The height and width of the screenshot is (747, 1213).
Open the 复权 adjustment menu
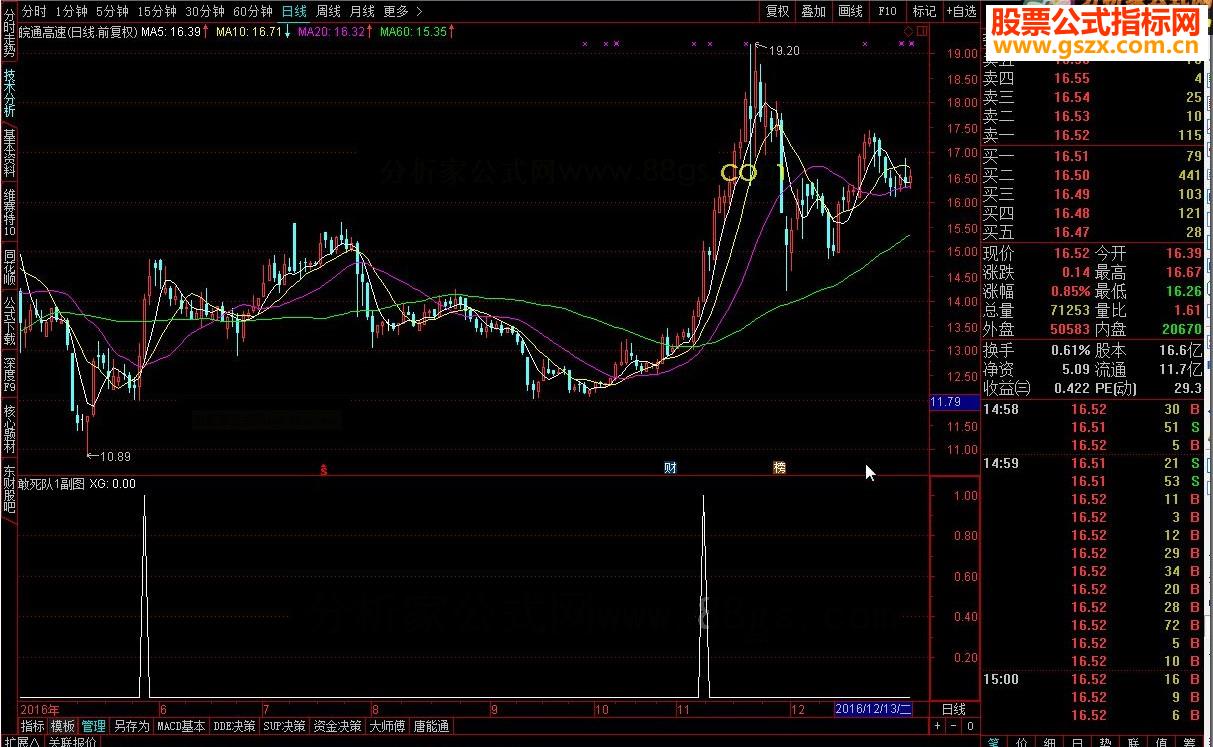pos(777,11)
